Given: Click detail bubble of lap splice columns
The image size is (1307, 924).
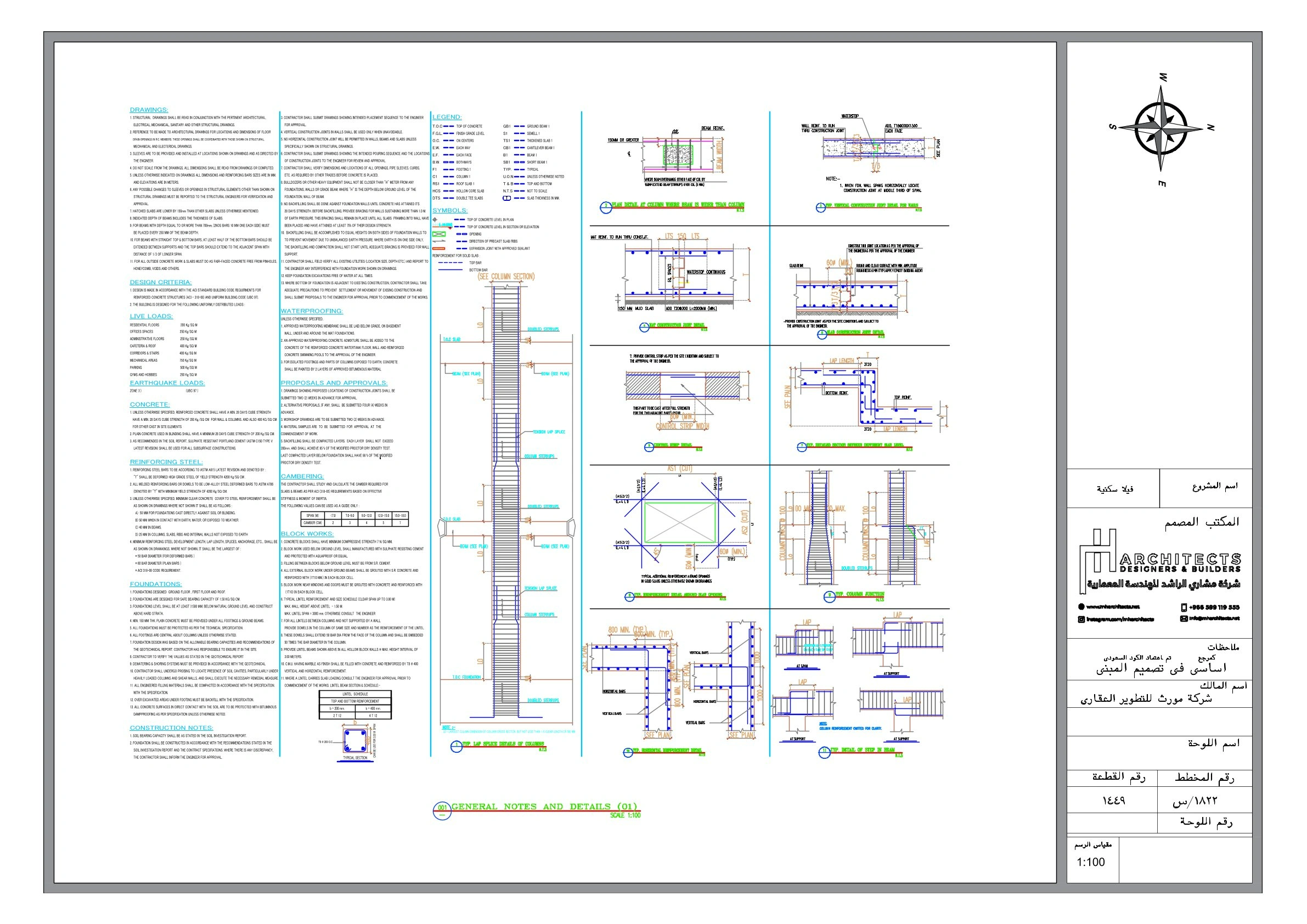Looking at the screenshot, I should (x=456, y=746).
